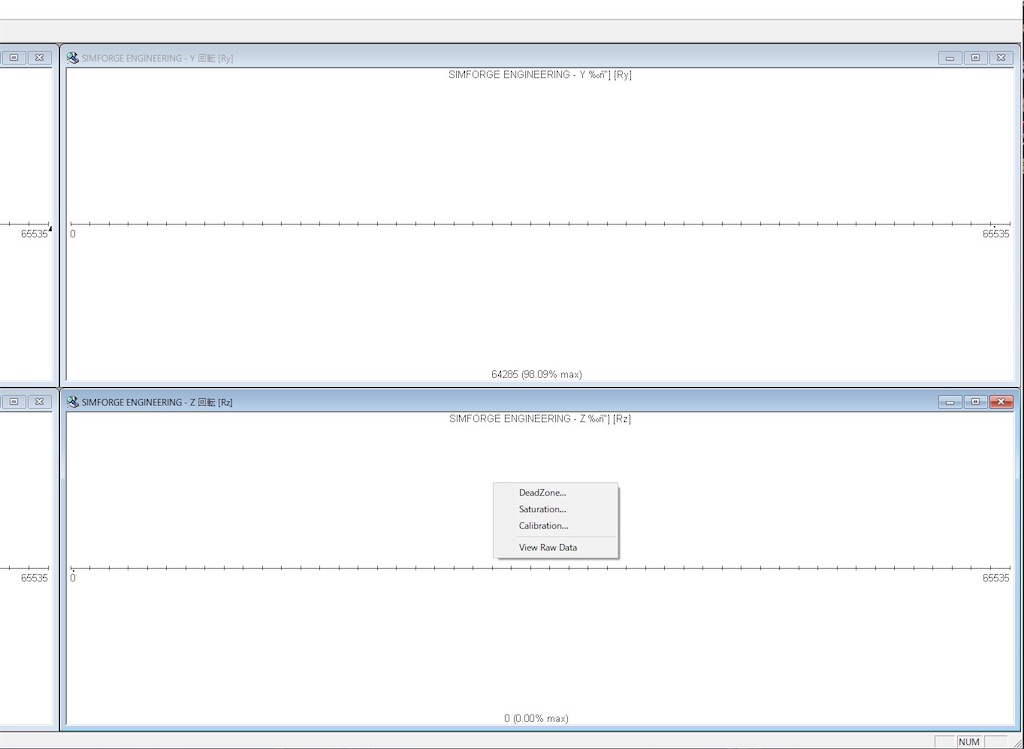Click the NUM indicator in the status bar
The width and height of the screenshot is (1024, 749).
pos(969,742)
